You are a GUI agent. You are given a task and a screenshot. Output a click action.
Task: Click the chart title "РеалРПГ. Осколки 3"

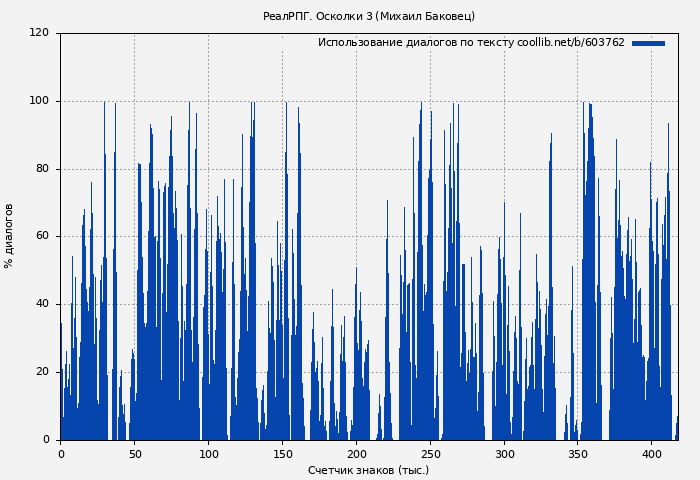(368, 16)
